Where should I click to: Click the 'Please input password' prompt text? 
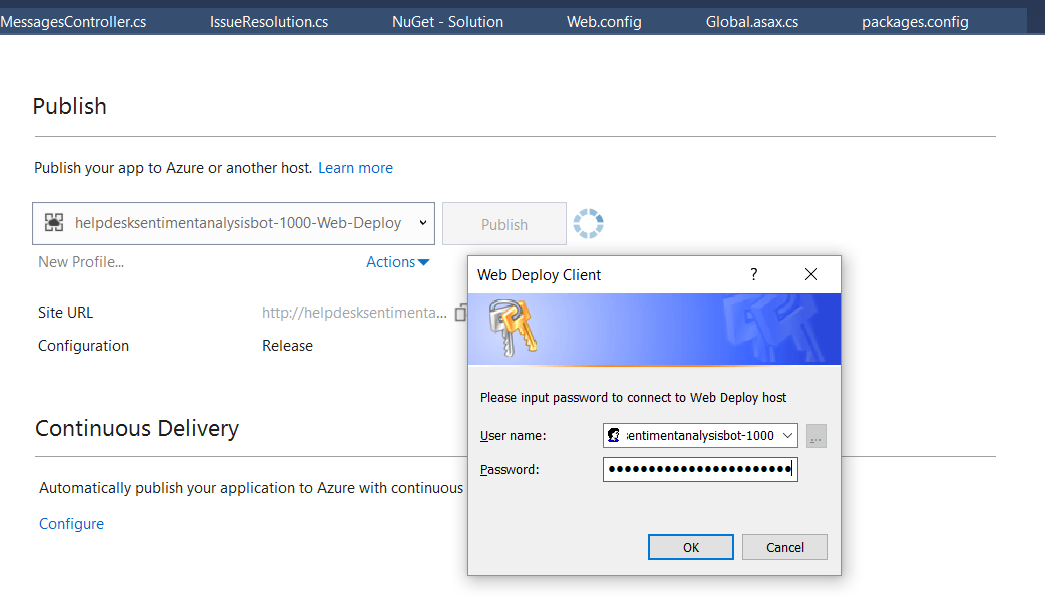(632, 398)
